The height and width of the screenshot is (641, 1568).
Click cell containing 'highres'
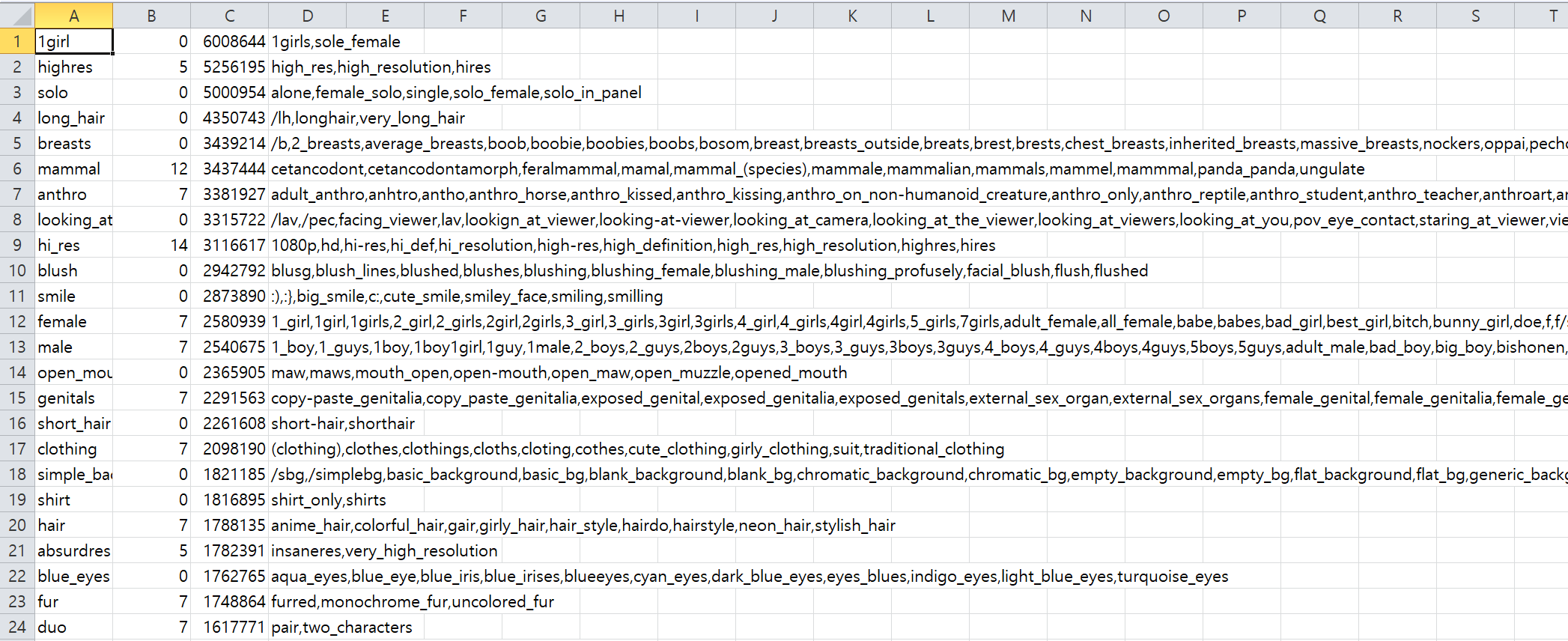73,67
